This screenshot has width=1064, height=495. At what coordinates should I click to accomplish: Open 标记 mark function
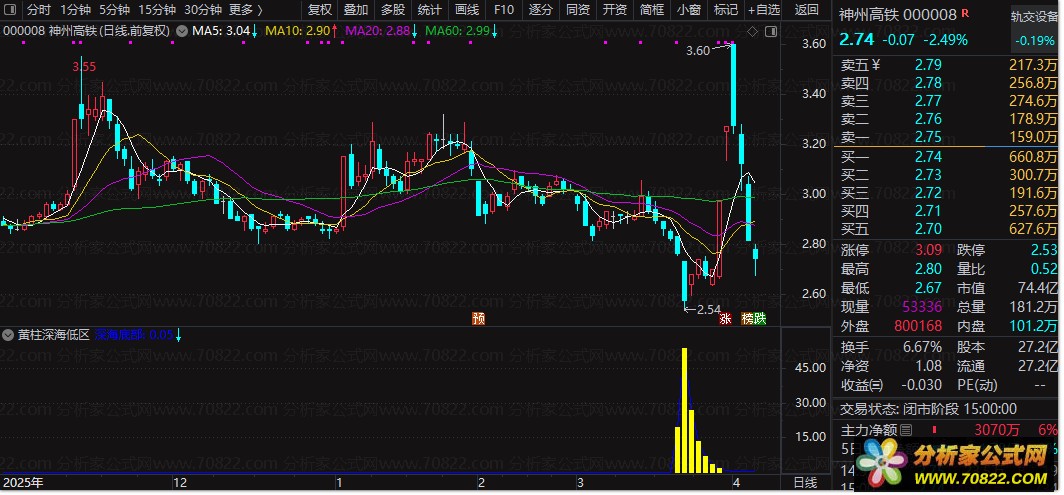click(725, 10)
